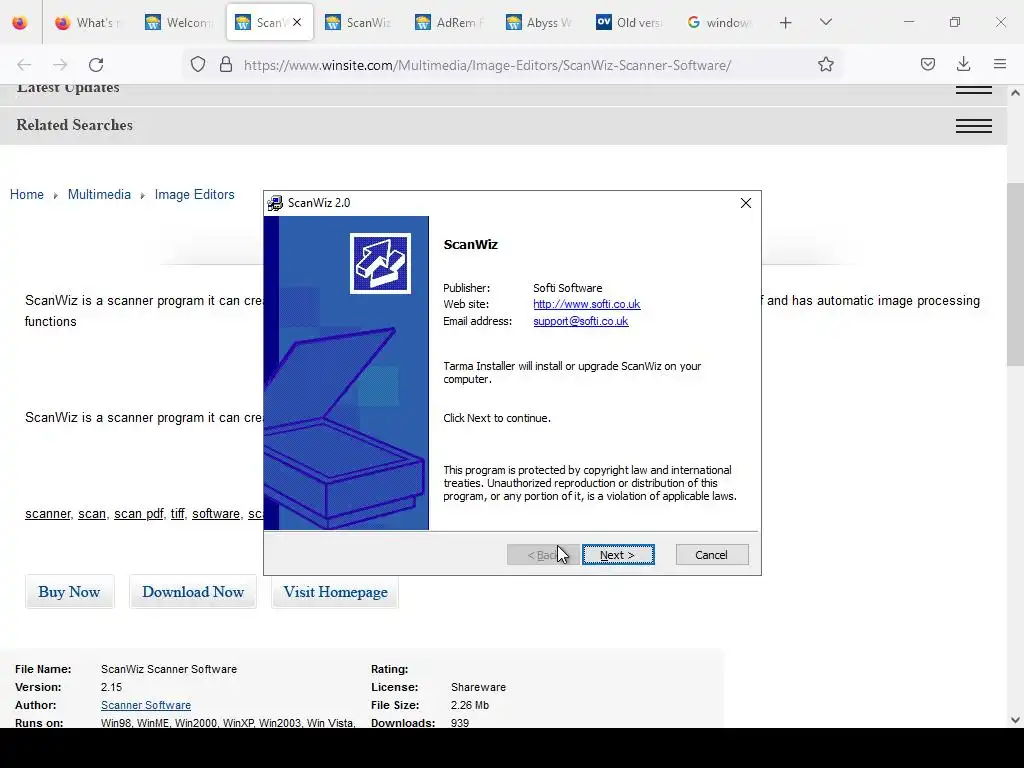Open the tracking protection shield icon

pyautogui.click(x=198, y=65)
